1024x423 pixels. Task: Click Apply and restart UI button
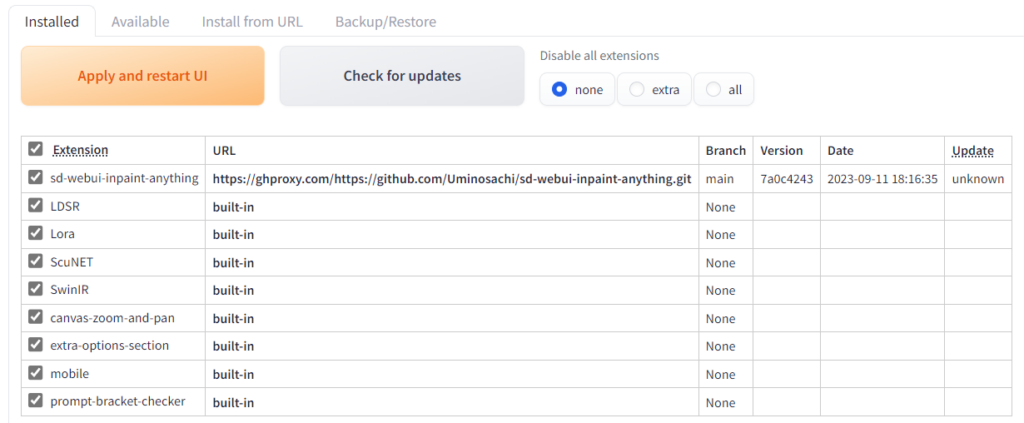click(x=142, y=76)
